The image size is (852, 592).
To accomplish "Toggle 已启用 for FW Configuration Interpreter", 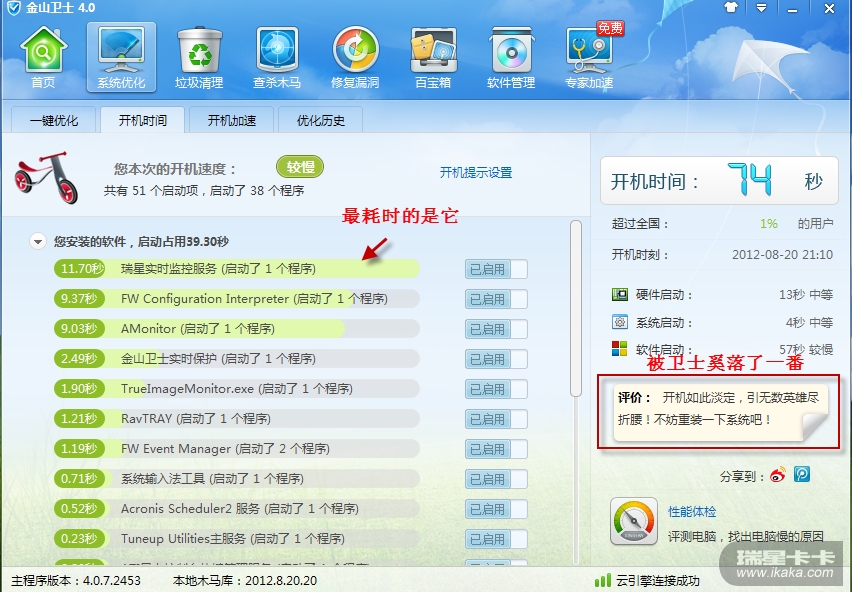I will (496, 299).
